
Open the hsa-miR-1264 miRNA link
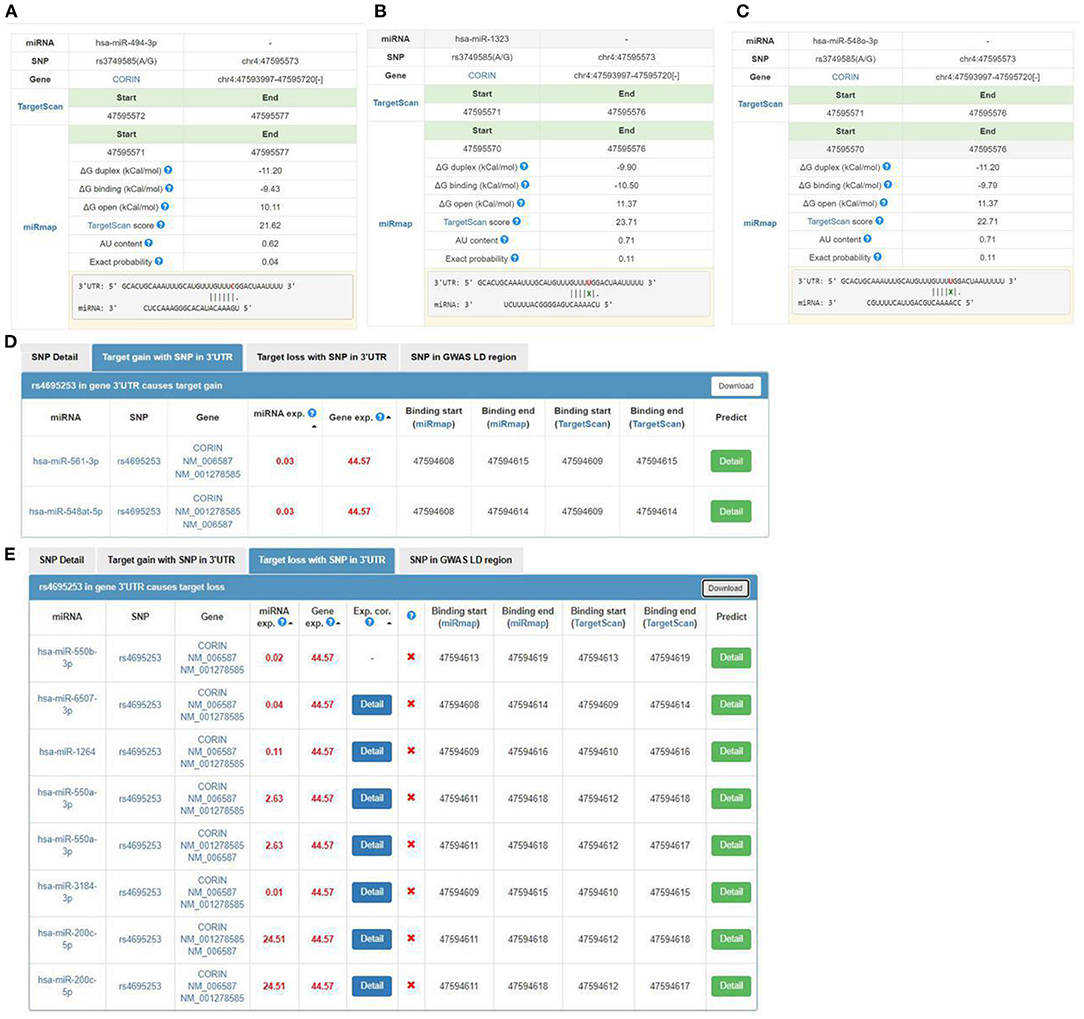pos(67,751)
